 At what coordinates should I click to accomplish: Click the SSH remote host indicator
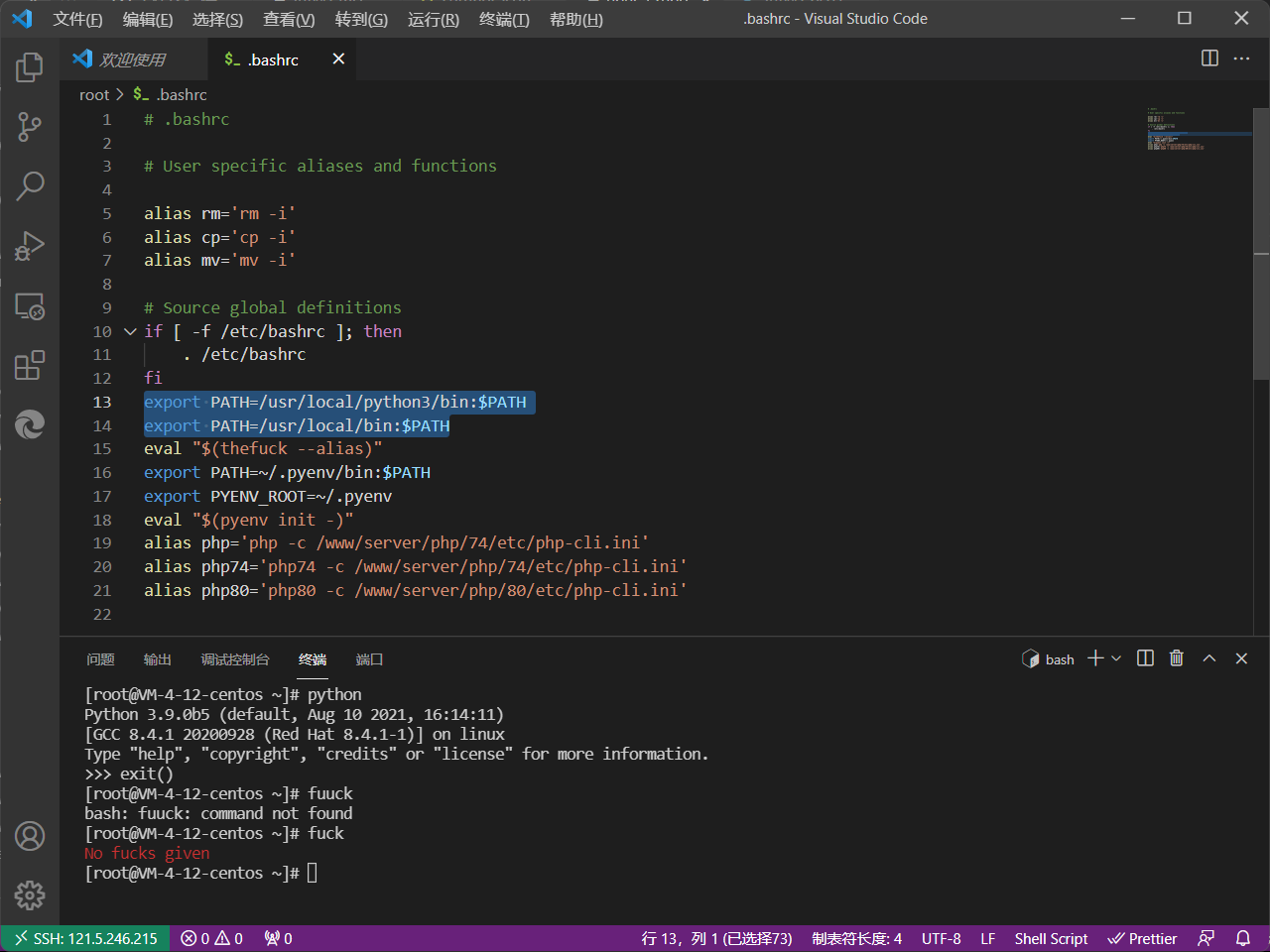85,938
